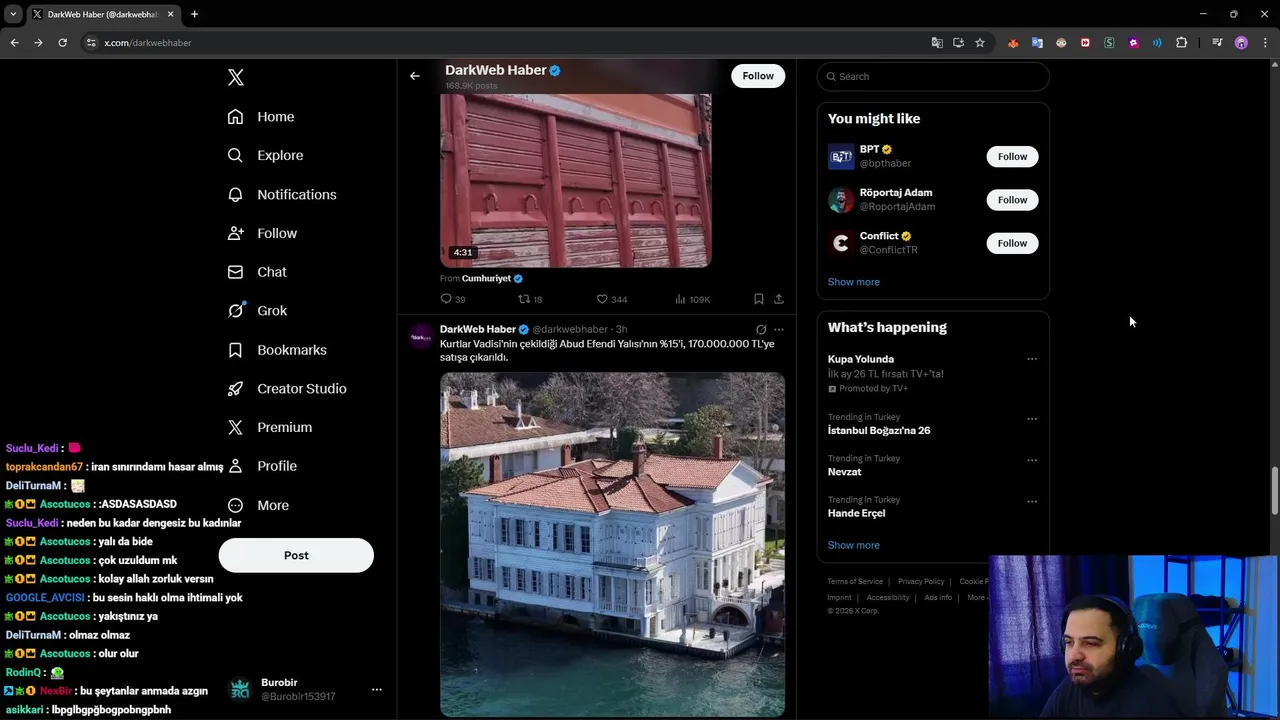View analytics icon showing 109K
Viewport: 1280px width, 720px height.
pos(680,299)
